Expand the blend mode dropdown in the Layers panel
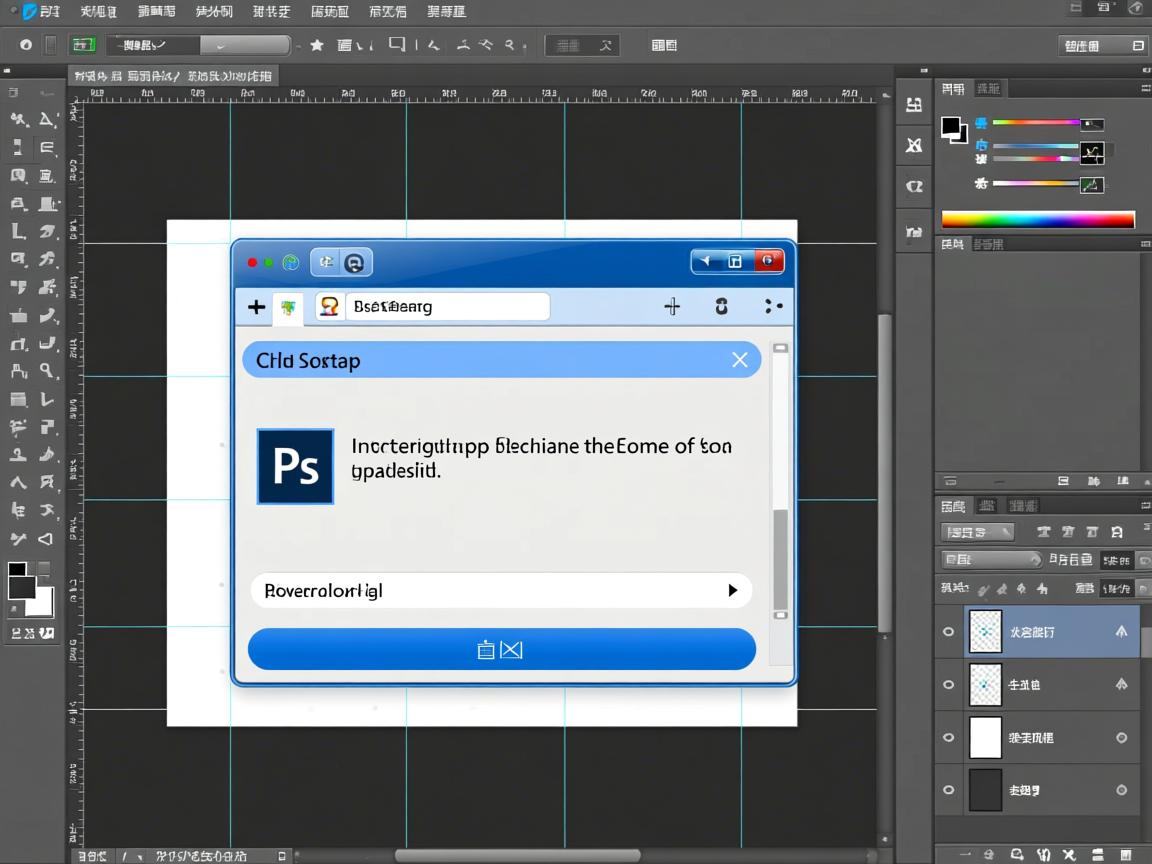1152x864 pixels. click(990, 559)
